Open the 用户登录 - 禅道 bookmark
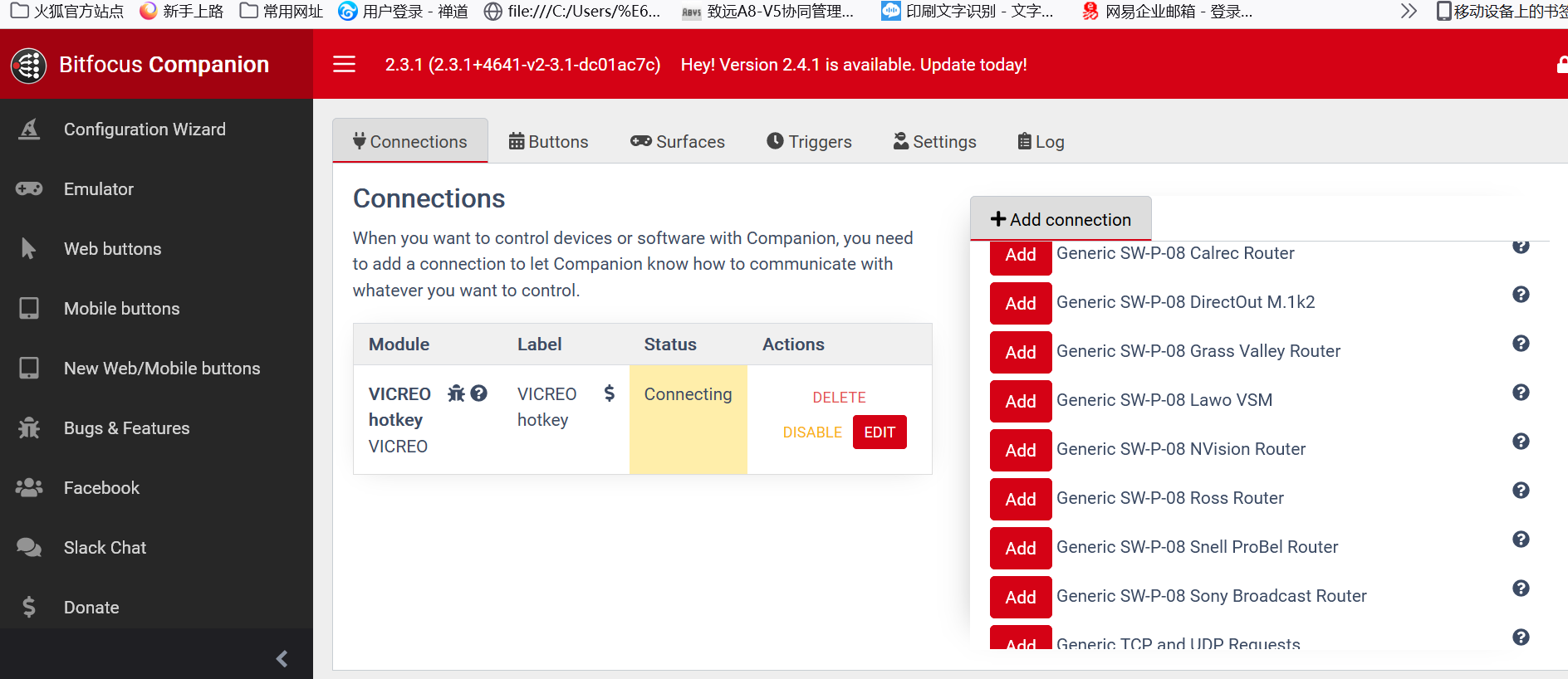This screenshot has width=1568, height=679. click(404, 11)
